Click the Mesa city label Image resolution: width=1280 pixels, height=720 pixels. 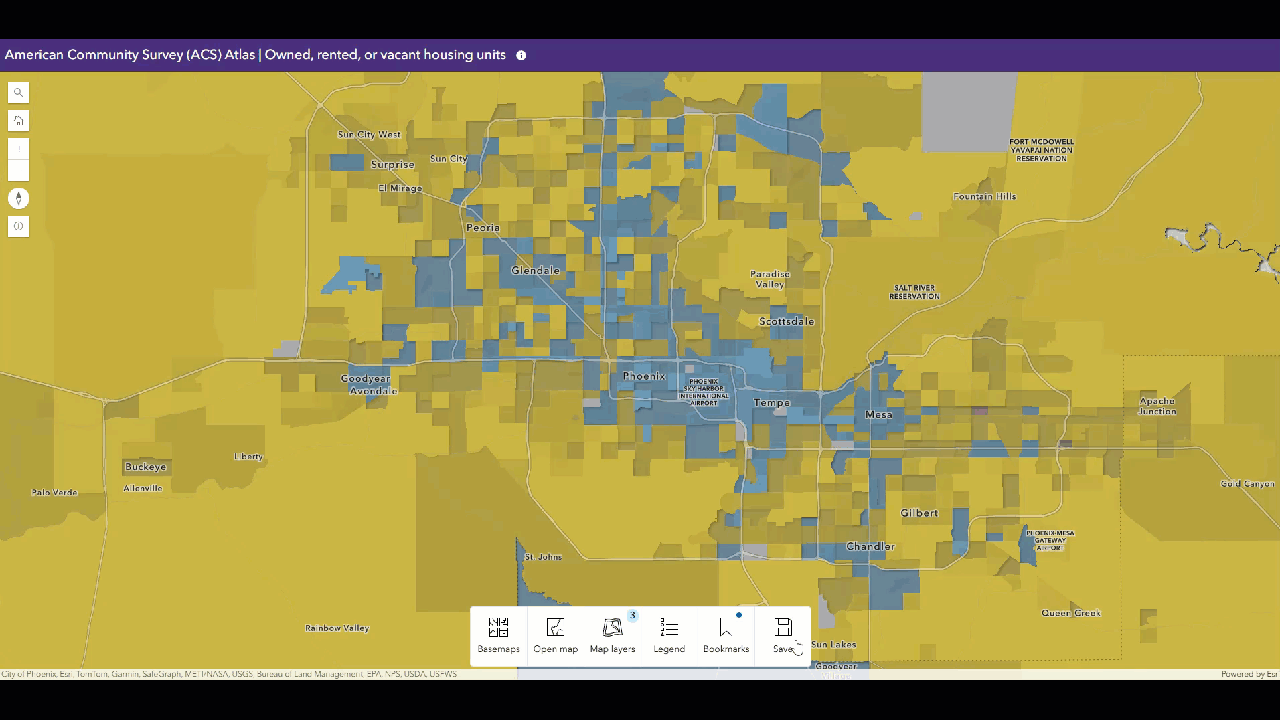pos(878,414)
